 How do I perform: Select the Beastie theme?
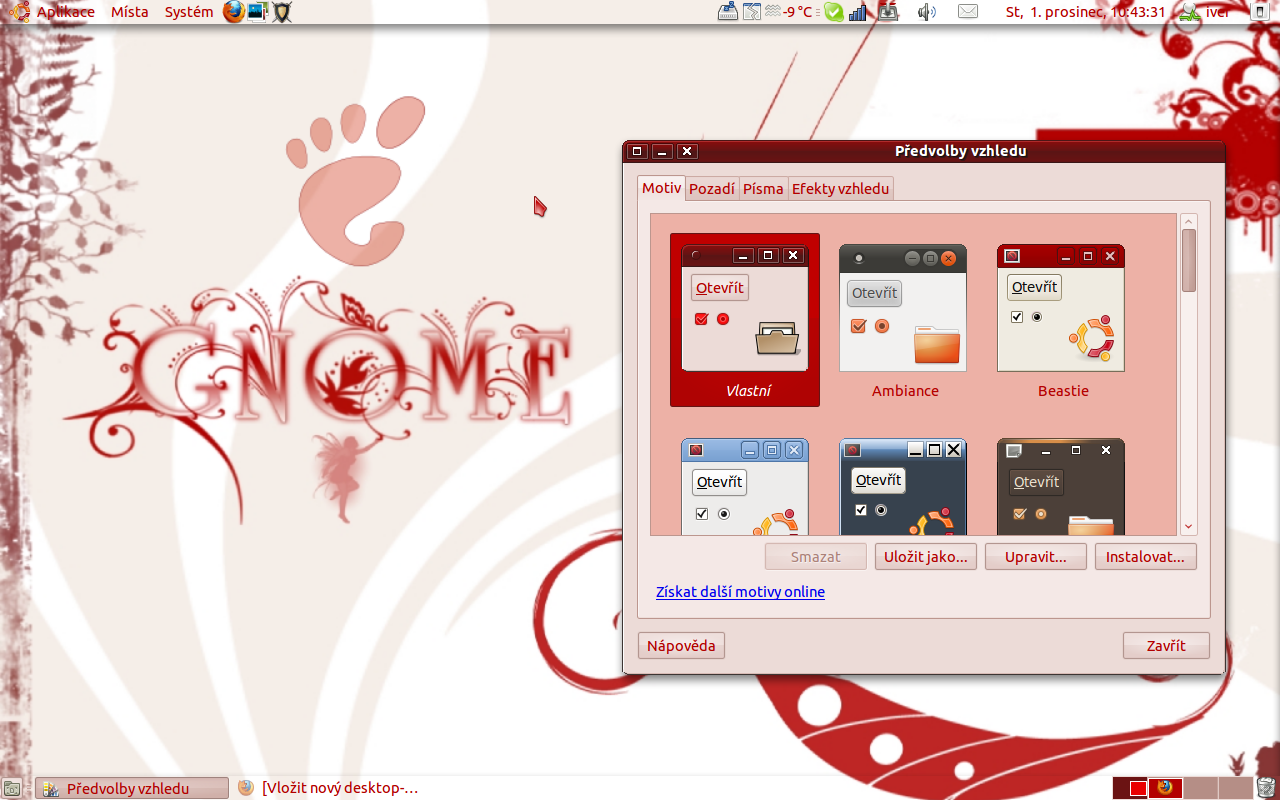[1062, 320]
